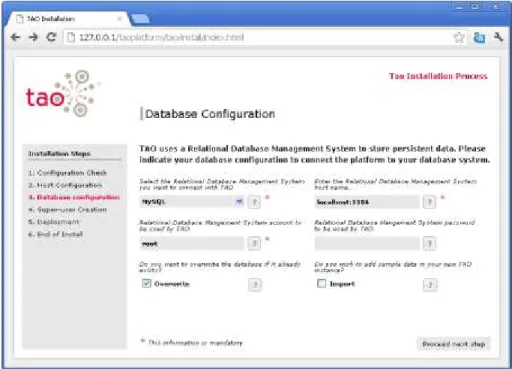Open help for the database account field

pyautogui.click(x=254, y=244)
